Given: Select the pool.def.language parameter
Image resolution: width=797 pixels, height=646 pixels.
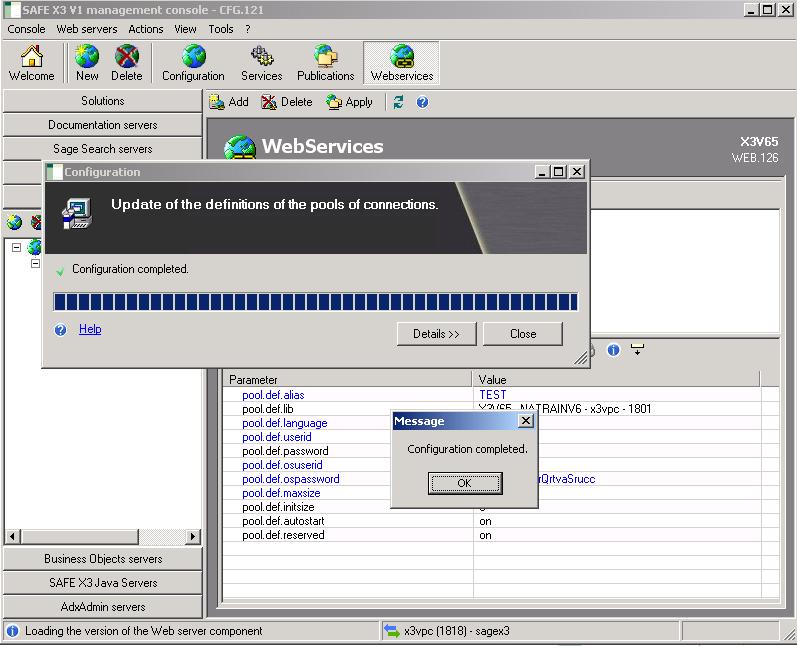Looking at the screenshot, I should point(285,423).
